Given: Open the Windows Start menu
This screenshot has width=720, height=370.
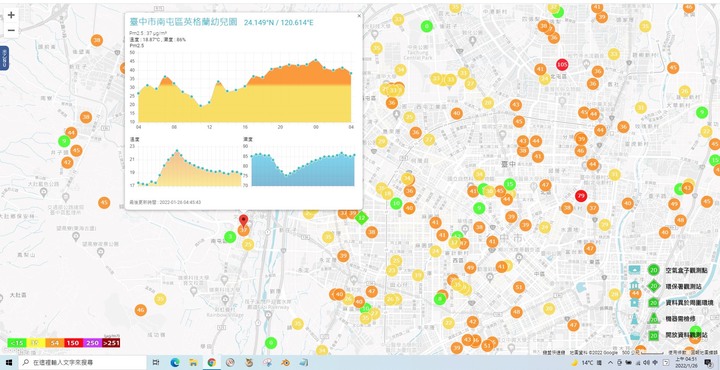Looking at the screenshot, I should coord(9,362).
